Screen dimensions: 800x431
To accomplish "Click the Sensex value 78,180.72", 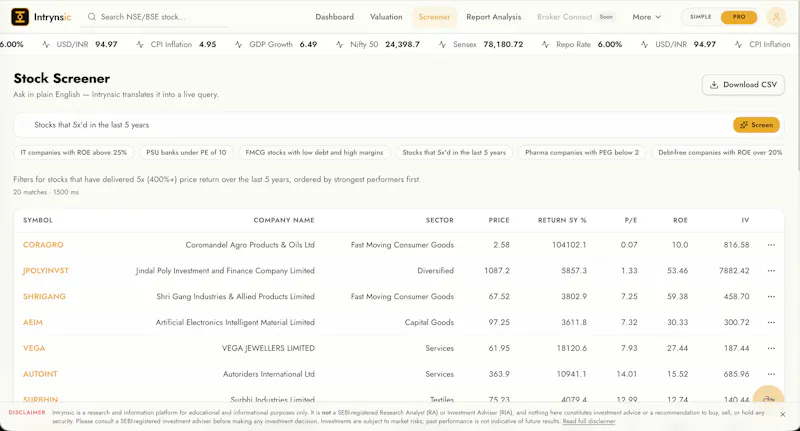I will (503, 44).
